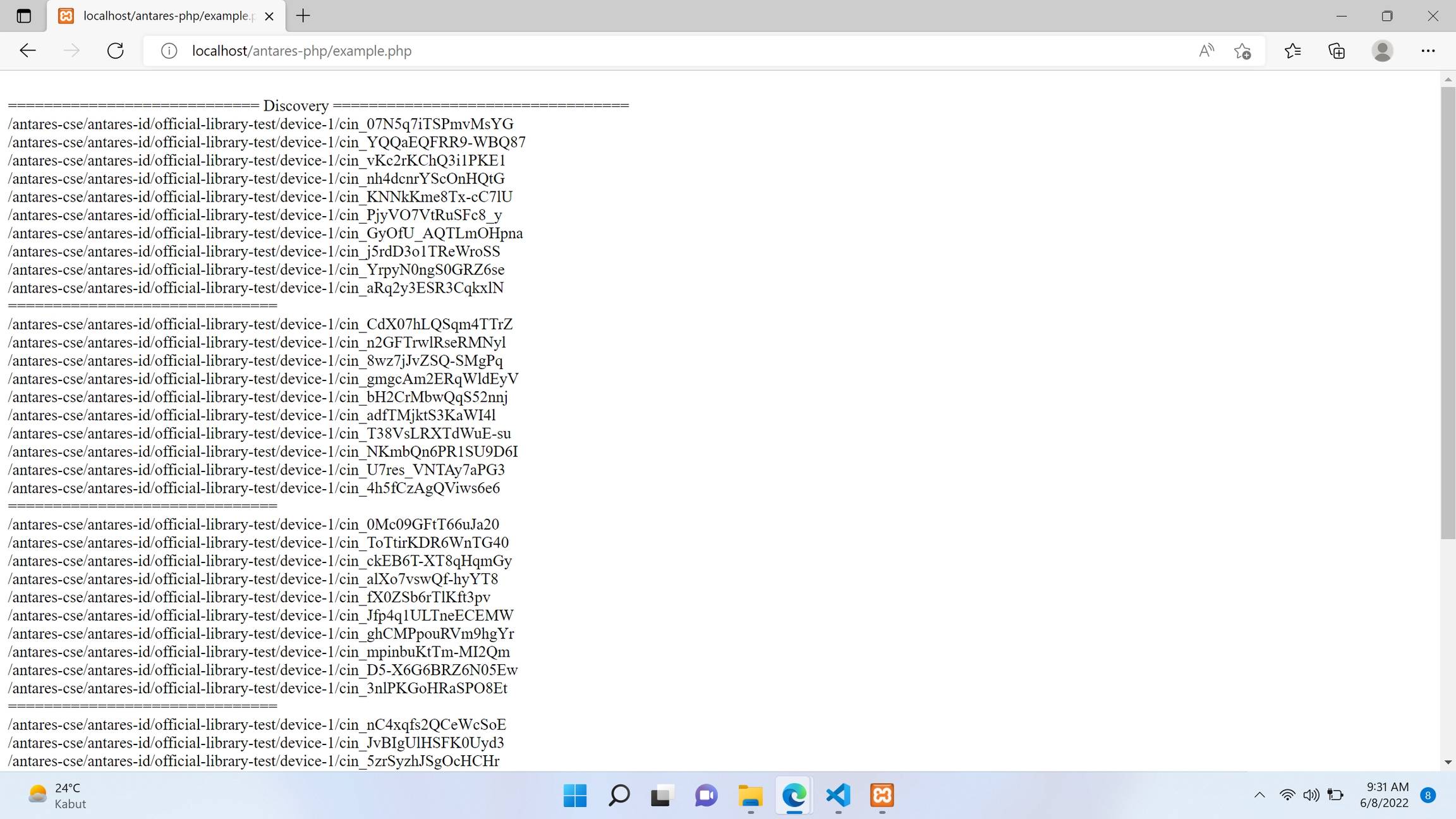The image size is (1456, 819).
Task: Click the address bar URL field
Action: 569,51
